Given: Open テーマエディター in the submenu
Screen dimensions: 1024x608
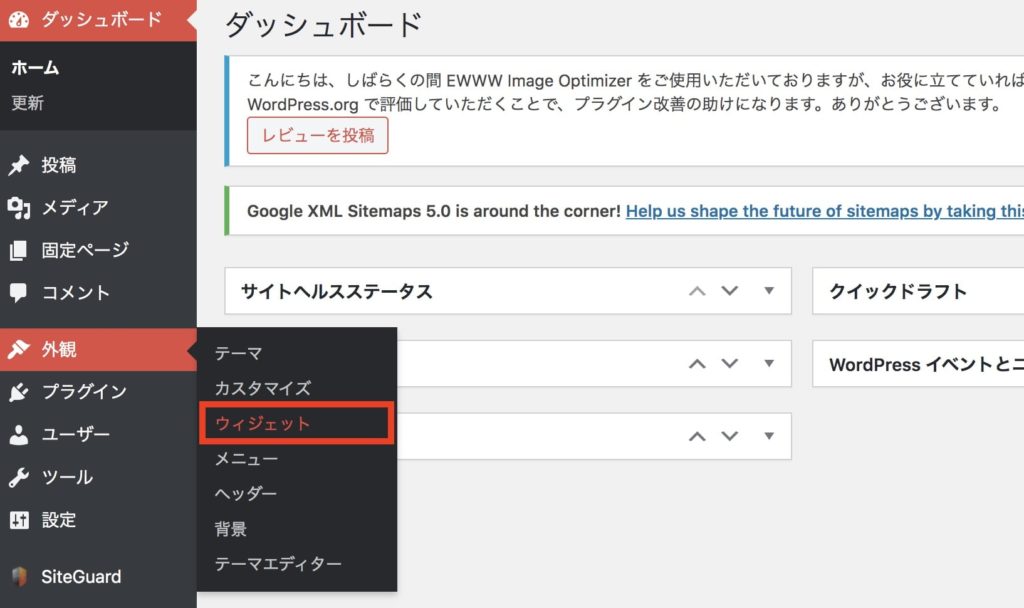Looking at the screenshot, I should click(278, 564).
